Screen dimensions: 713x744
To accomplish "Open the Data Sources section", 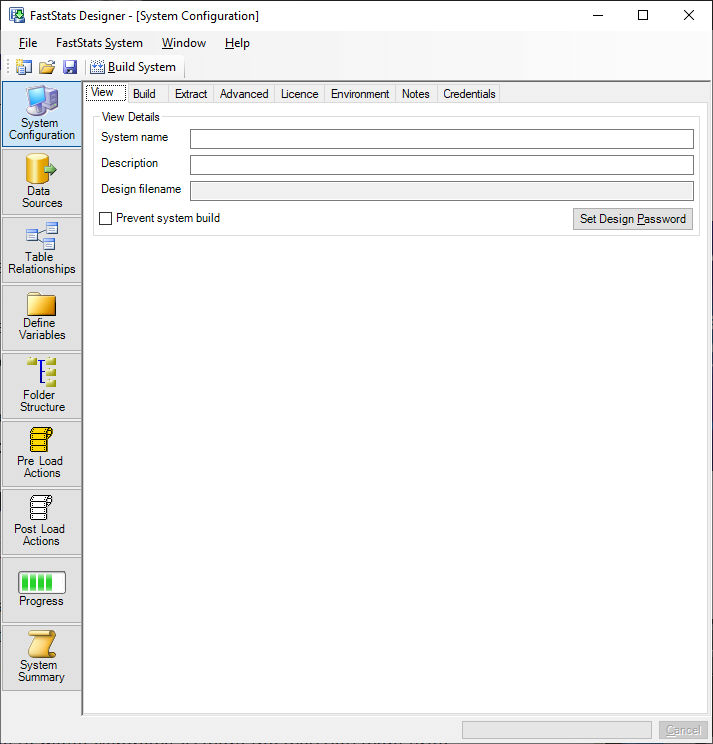I will [x=42, y=182].
